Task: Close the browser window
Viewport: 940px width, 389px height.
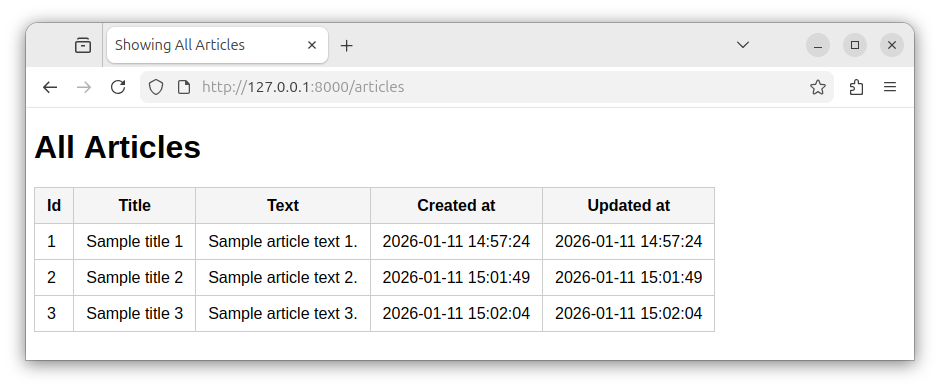Action: click(x=892, y=46)
